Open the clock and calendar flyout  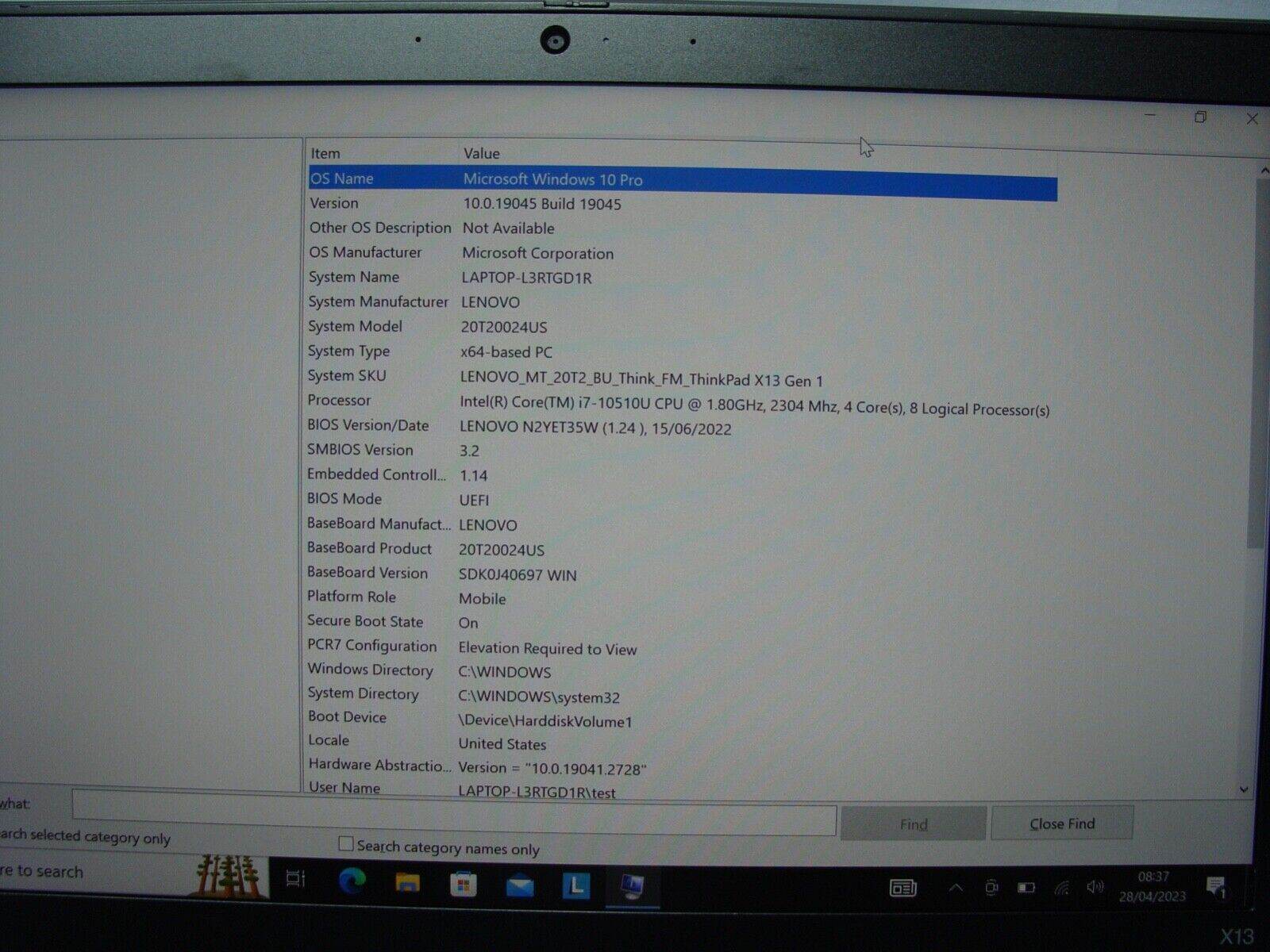point(1151,885)
